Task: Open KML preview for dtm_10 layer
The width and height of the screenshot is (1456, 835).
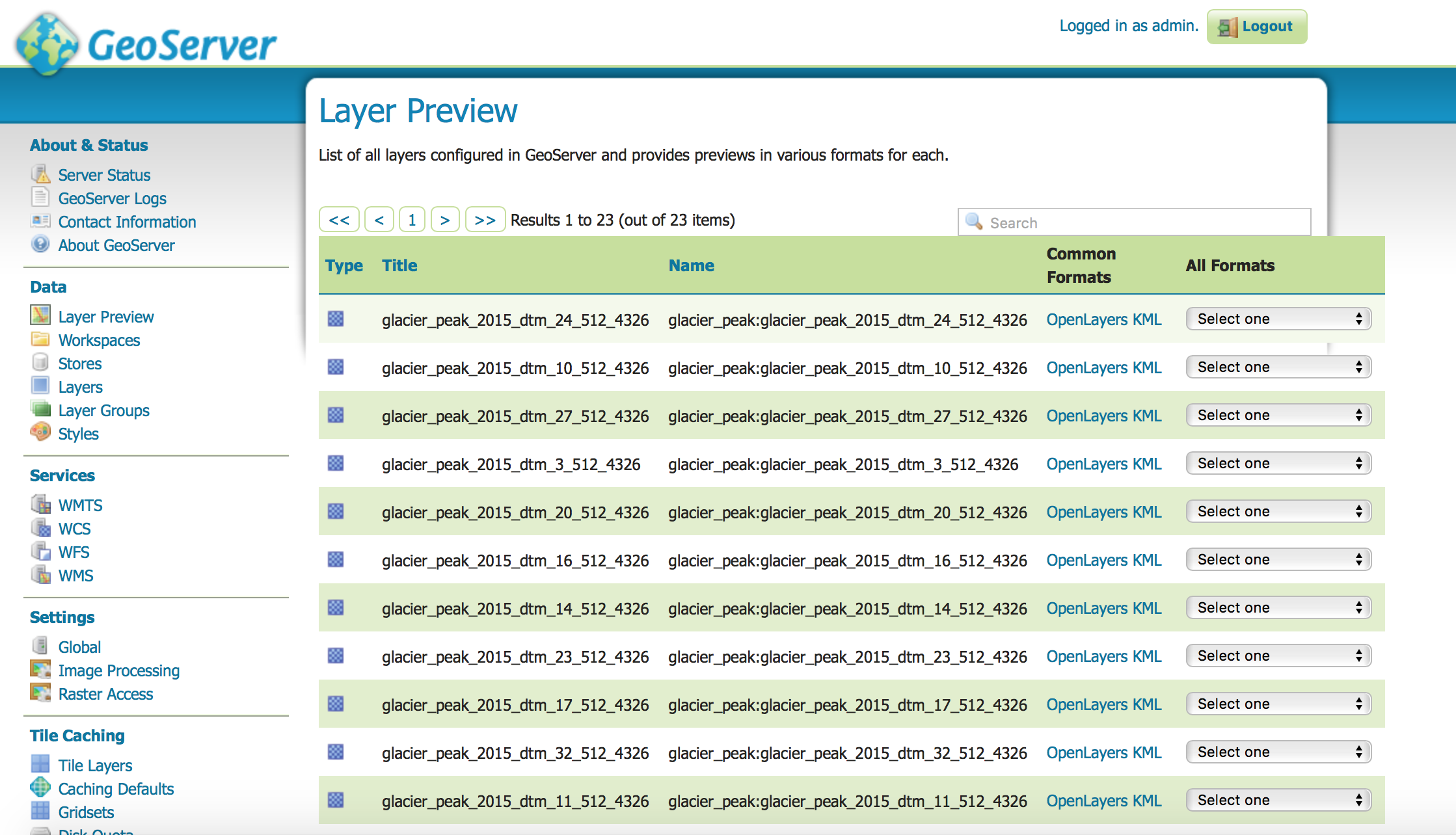Action: [x=1147, y=367]
